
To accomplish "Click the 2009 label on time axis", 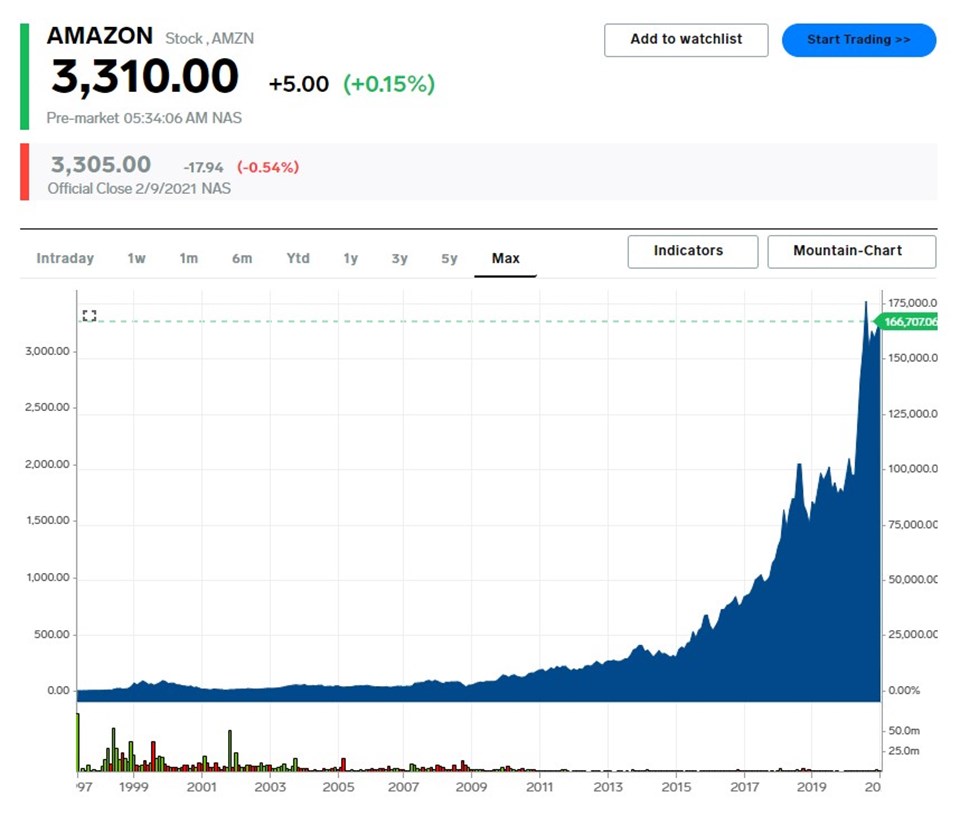I will [x=471, y=787].
